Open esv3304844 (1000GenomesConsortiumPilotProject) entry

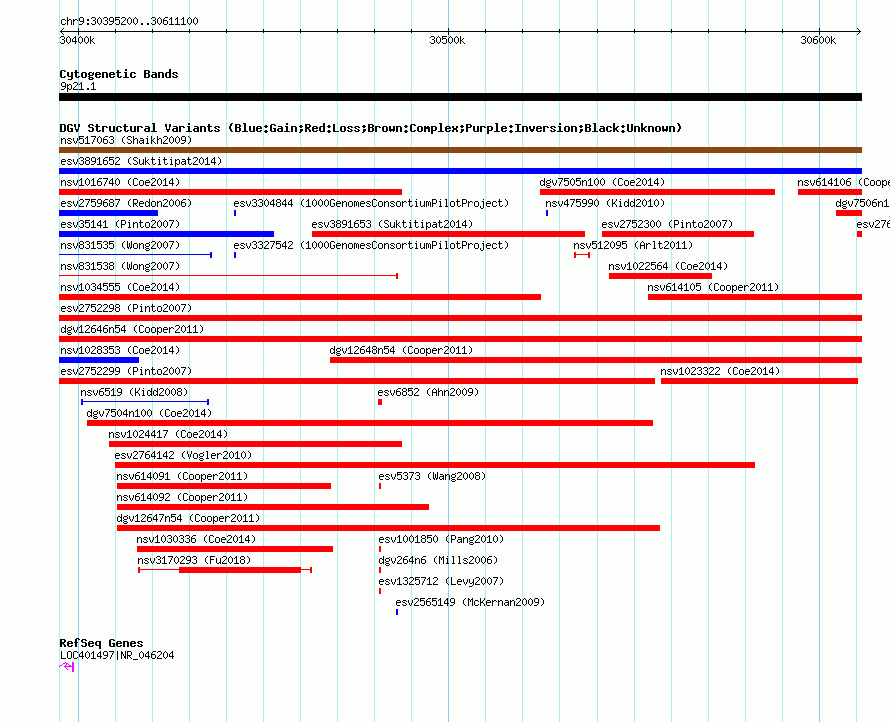coord(371,203)
